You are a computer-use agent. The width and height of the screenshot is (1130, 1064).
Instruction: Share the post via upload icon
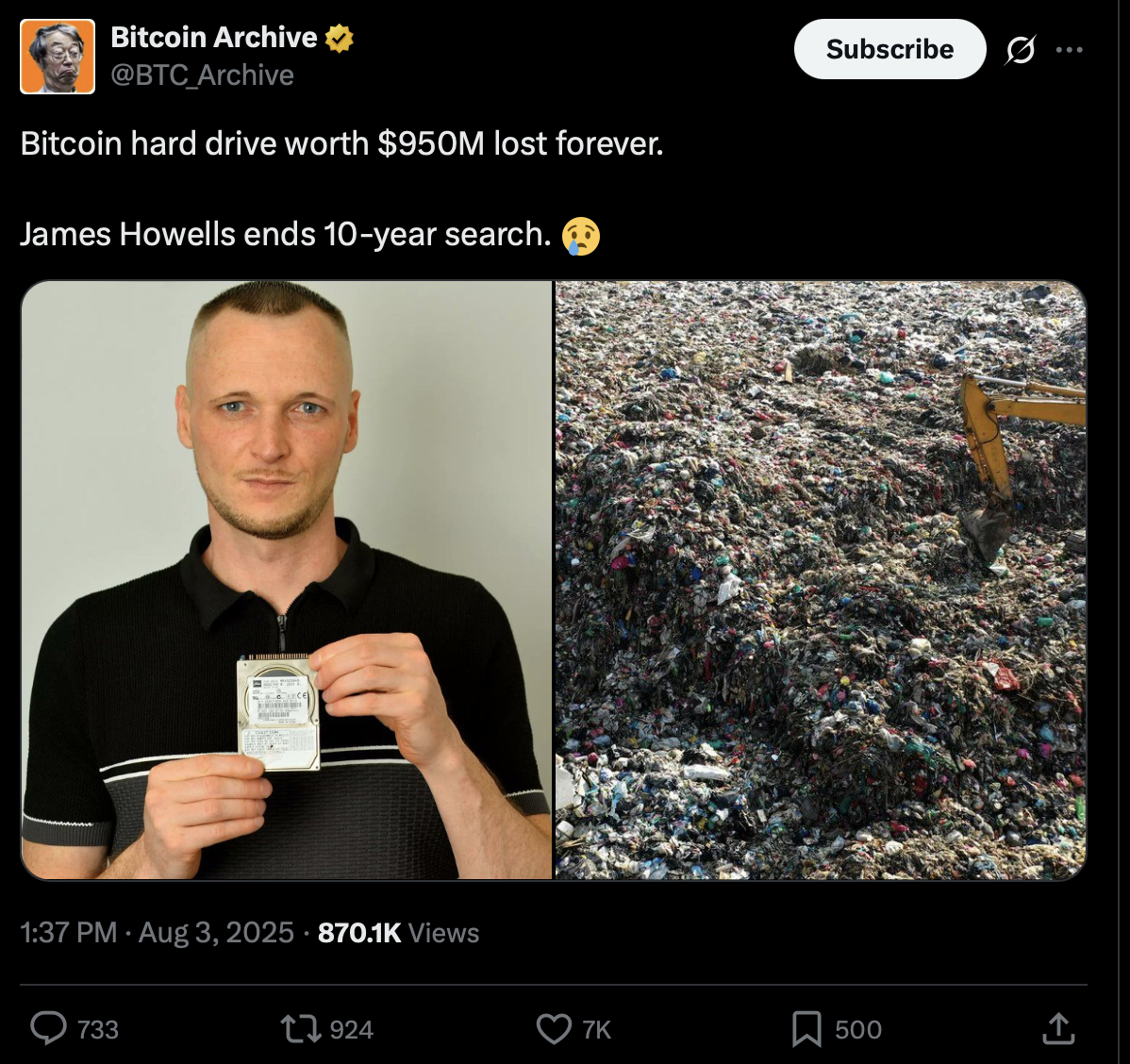click(1058, 1029)
